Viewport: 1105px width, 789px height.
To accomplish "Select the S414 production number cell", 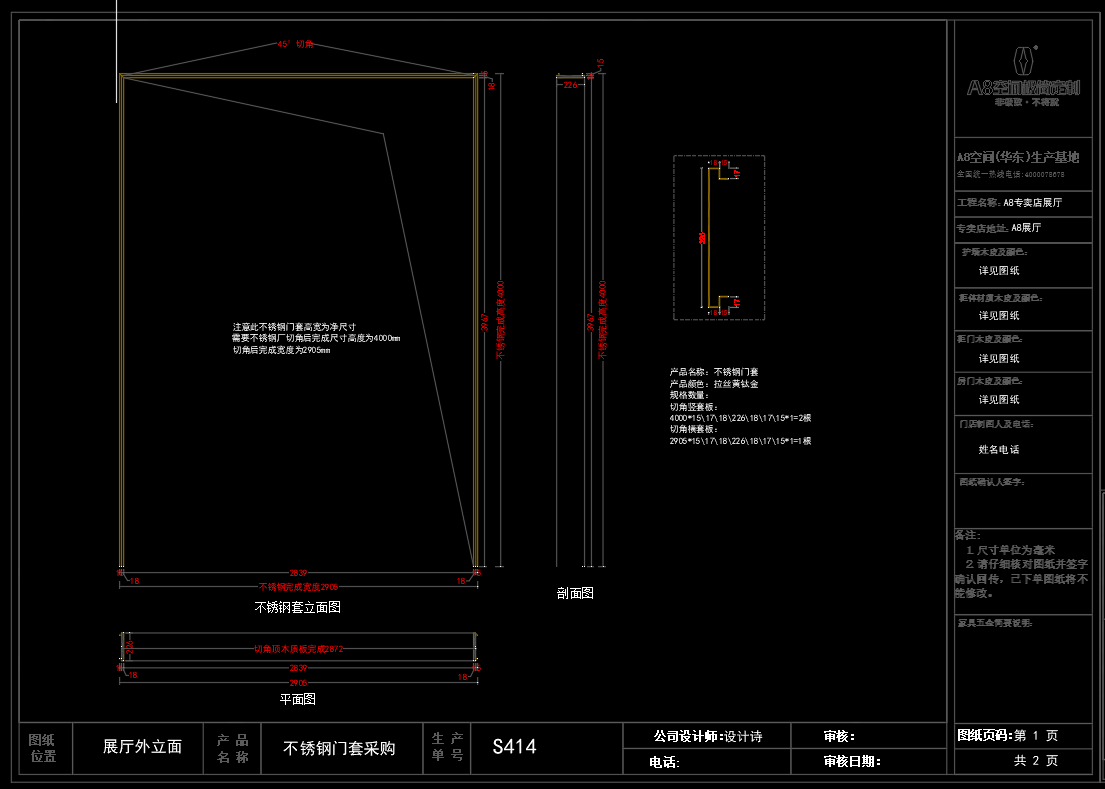I will 514,747.
